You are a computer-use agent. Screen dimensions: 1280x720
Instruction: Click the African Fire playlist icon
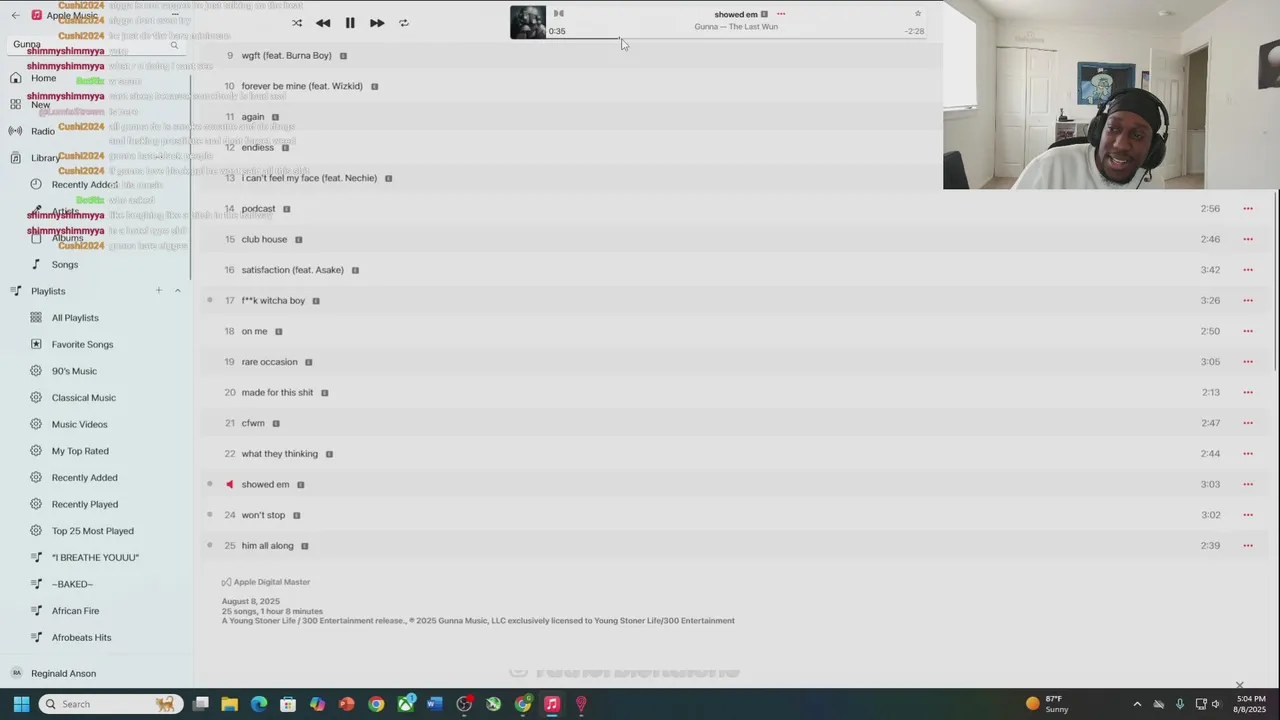point(36,611)
